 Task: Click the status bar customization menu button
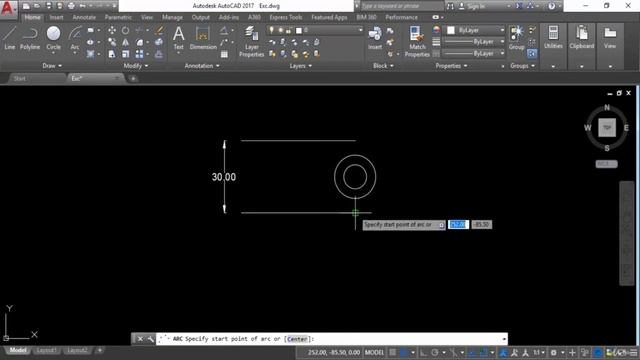633,352
